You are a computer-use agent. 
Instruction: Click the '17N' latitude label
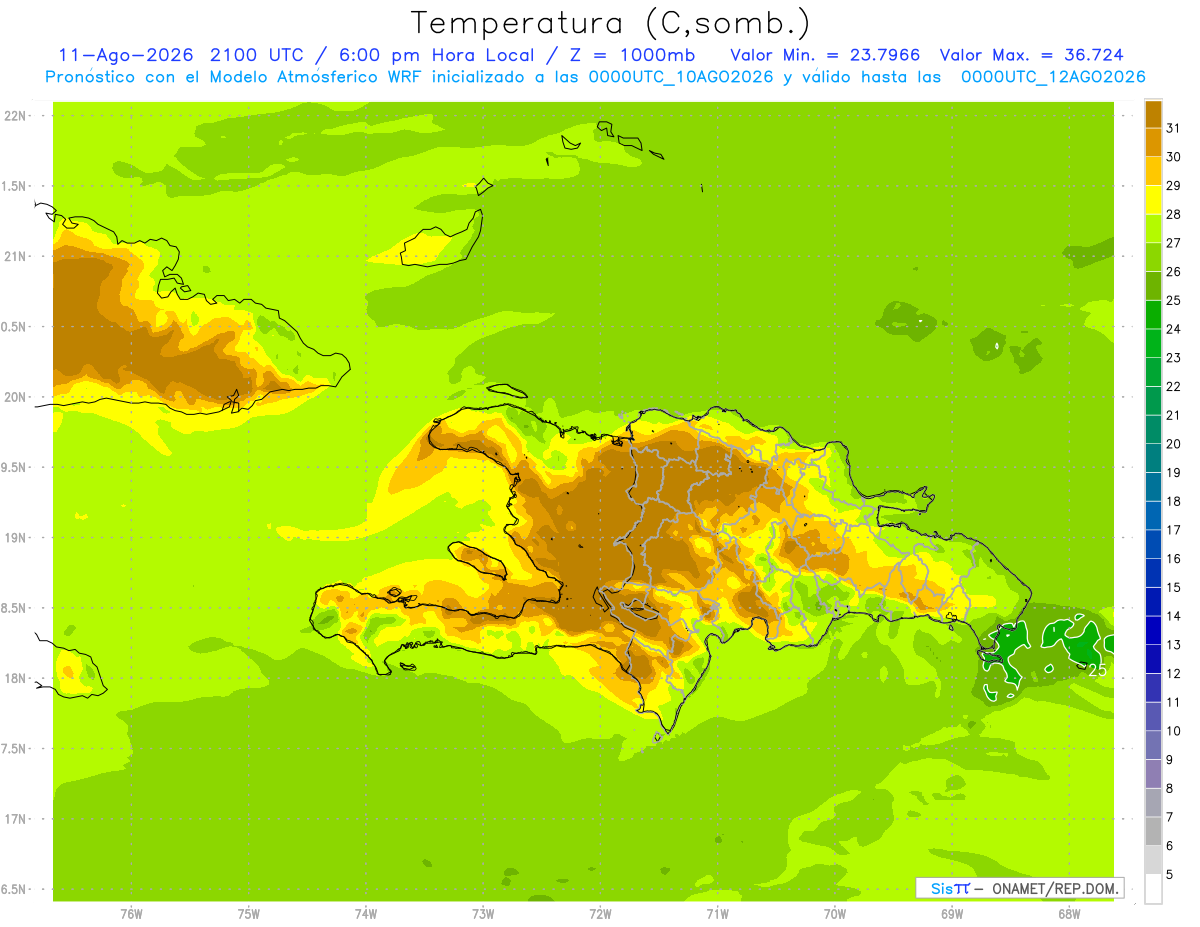16,819
